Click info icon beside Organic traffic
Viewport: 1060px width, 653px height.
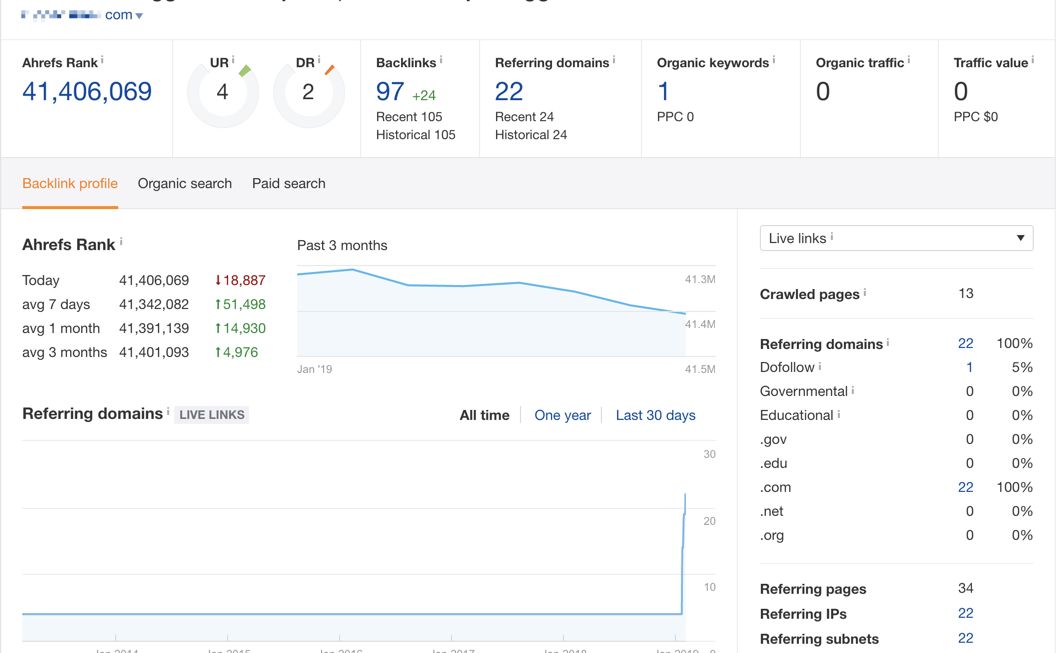tap(909, 61)
